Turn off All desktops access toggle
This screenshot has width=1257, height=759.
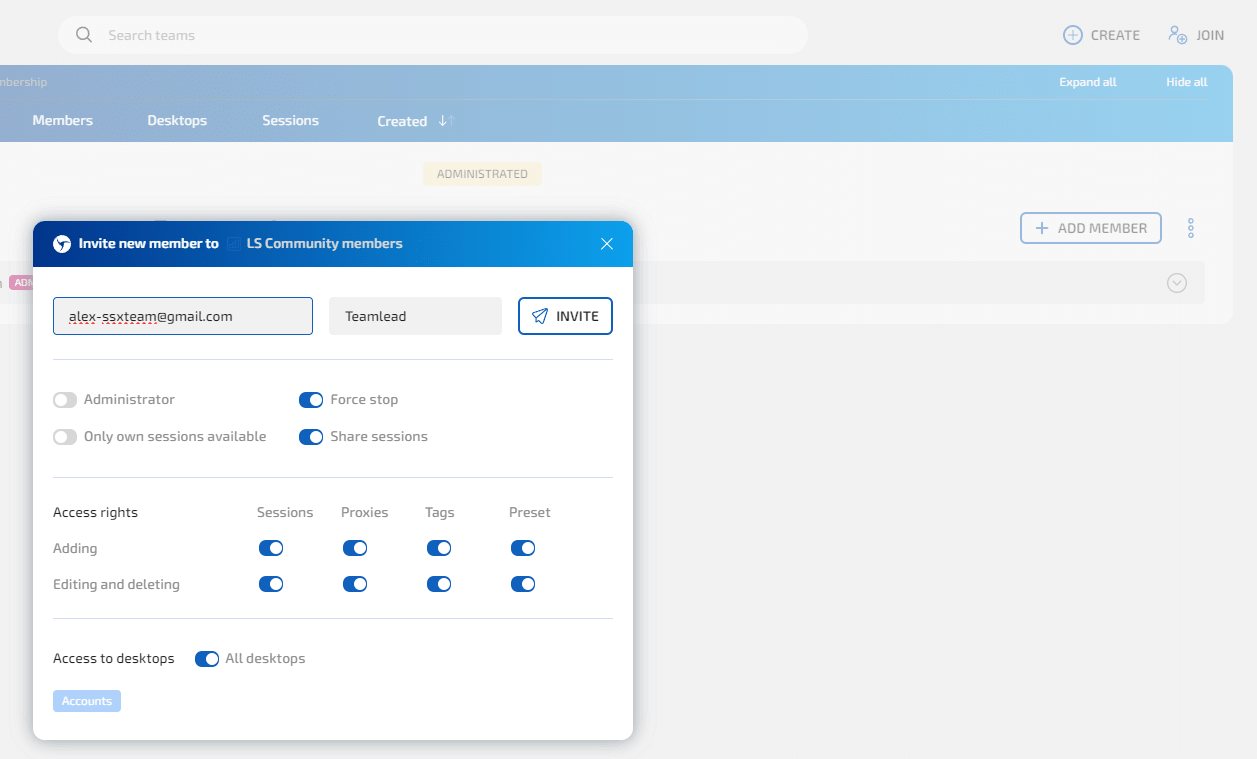[x=207, y=659]
